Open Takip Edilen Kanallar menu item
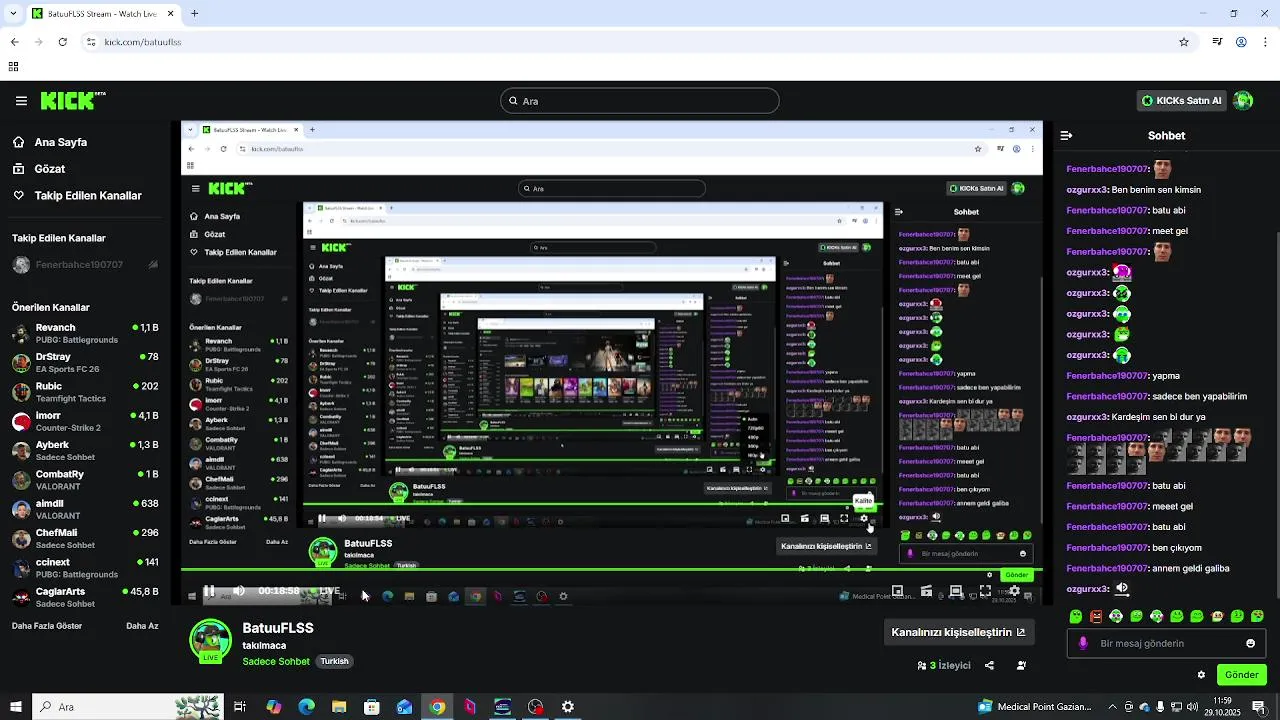 (77, 196)
